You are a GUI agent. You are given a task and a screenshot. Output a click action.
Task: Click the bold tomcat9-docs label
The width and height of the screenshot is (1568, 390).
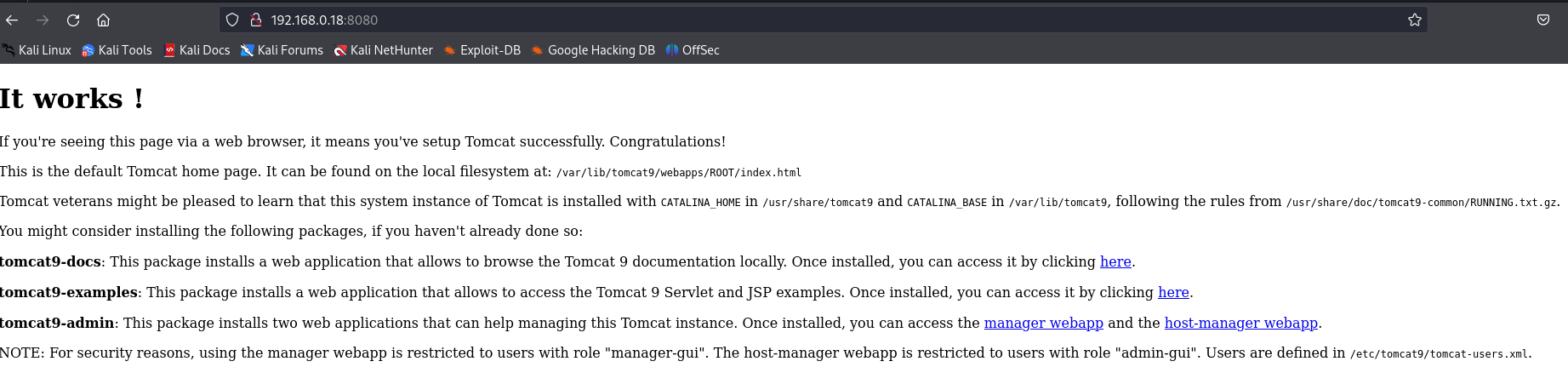(50, 261)
